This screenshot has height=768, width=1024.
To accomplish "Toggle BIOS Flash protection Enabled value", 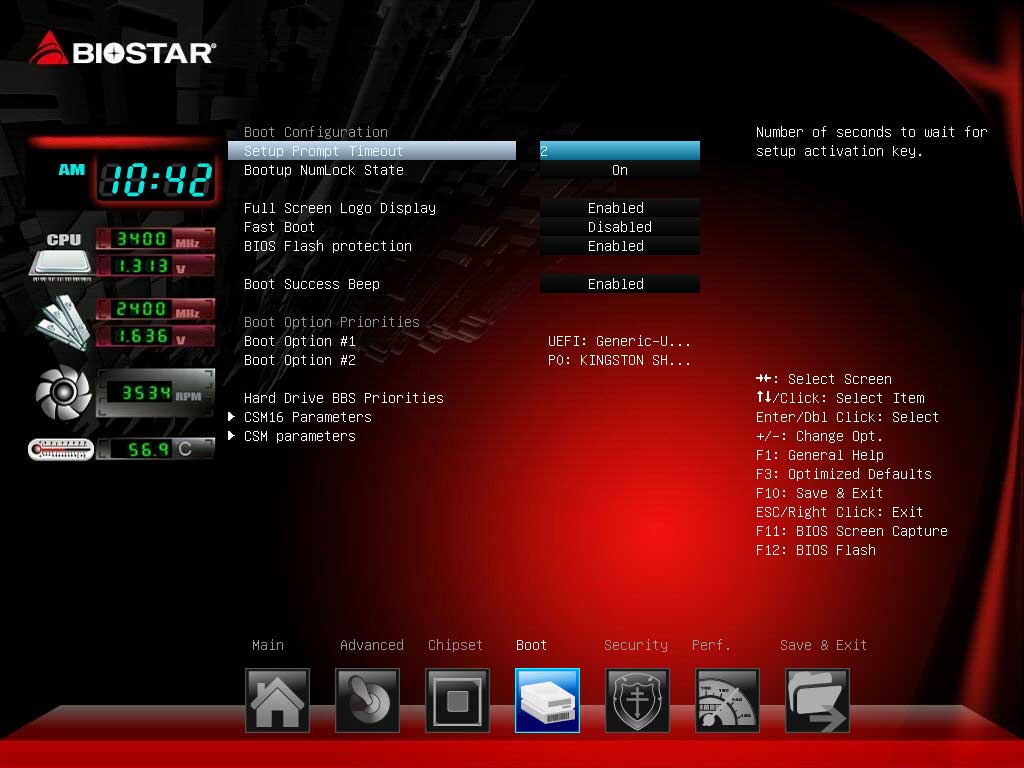I will (620, 246).
